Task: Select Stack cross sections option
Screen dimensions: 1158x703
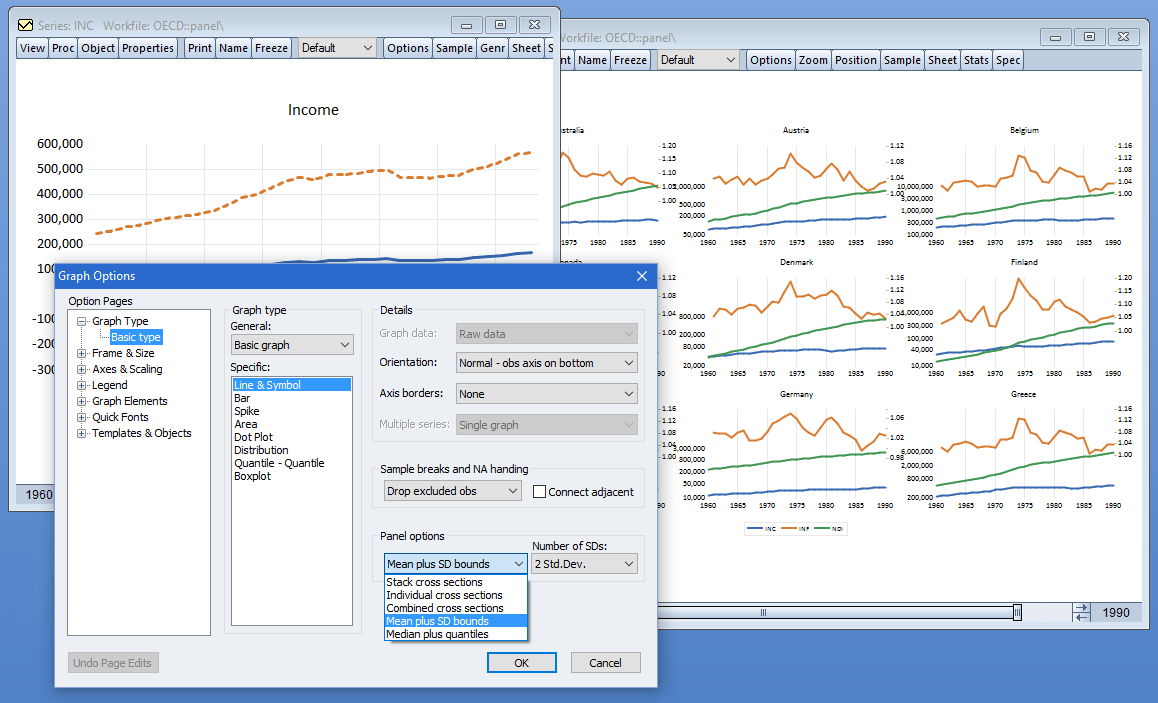Action: [434, 582]
